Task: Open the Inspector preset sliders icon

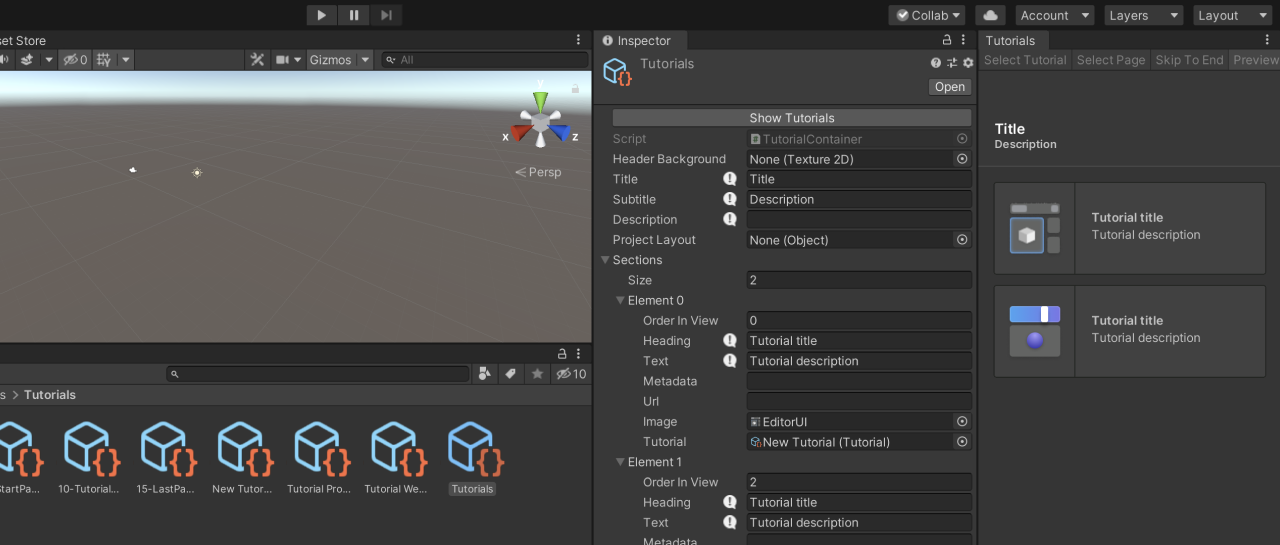Action: tap(952, 63)
